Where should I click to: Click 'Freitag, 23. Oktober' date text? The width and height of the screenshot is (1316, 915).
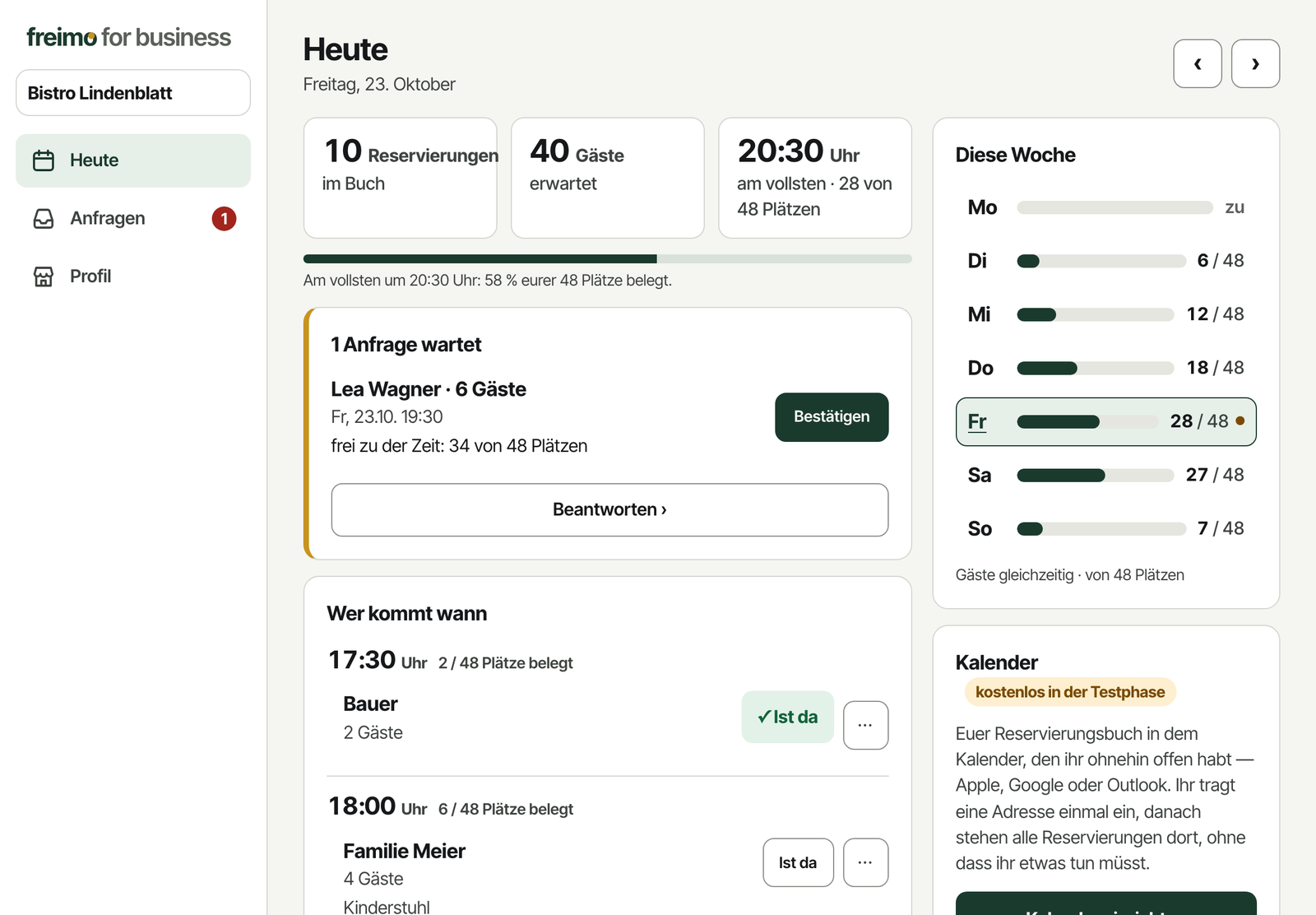(379, 84)
